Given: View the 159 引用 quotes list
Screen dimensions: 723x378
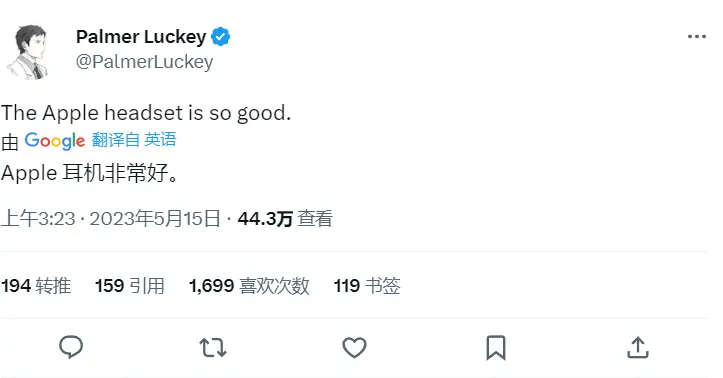Looking at the screenshot, I should click(x=130, y=286).
